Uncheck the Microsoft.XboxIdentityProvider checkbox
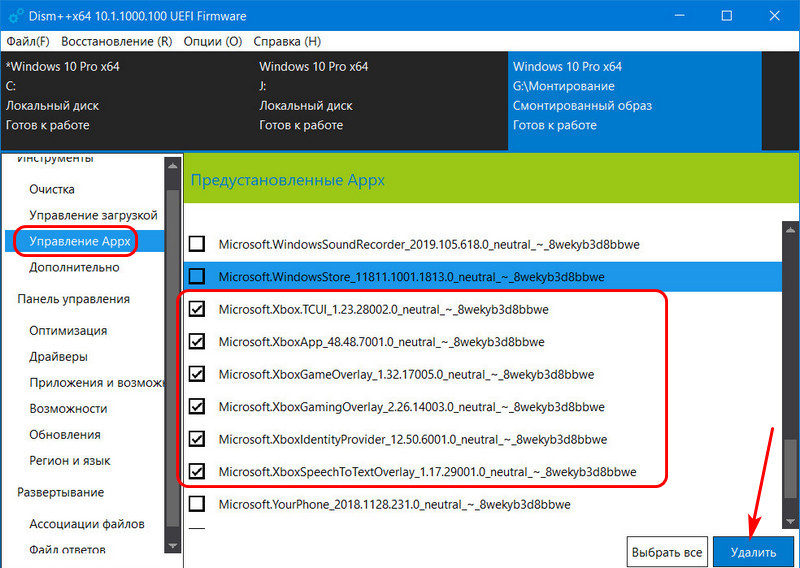The width and height of the screenshot is (800, 568). click(197, 439)
